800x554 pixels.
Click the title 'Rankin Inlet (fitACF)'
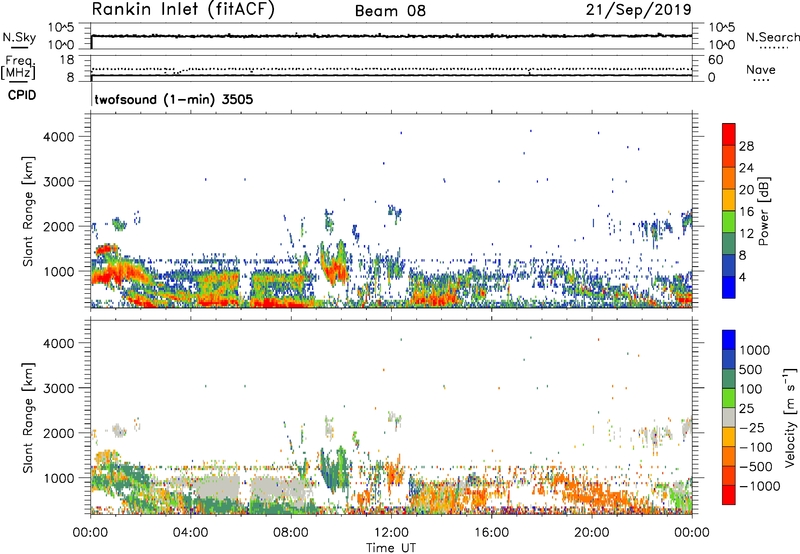pos(183,10)
